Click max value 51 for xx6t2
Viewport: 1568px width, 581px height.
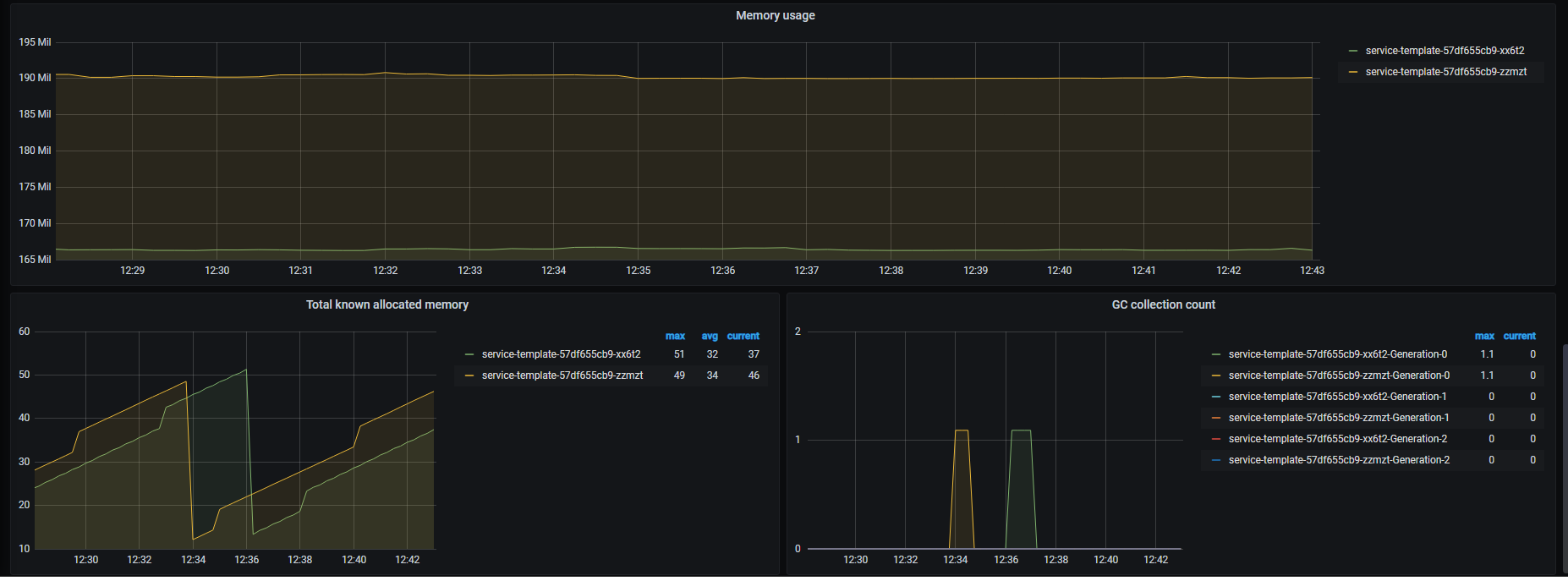click(679, 354)
